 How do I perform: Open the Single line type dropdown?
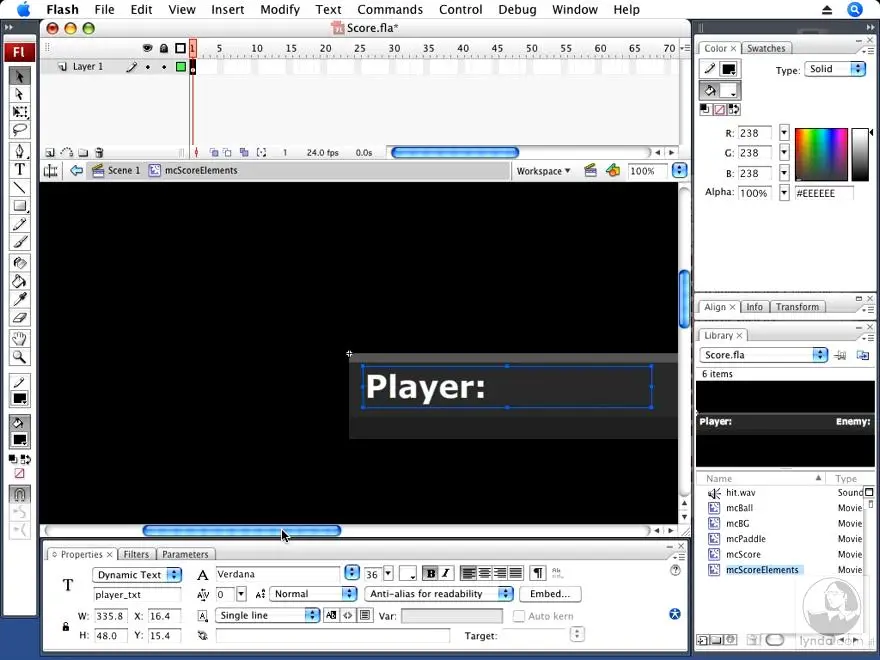[267, 616]
